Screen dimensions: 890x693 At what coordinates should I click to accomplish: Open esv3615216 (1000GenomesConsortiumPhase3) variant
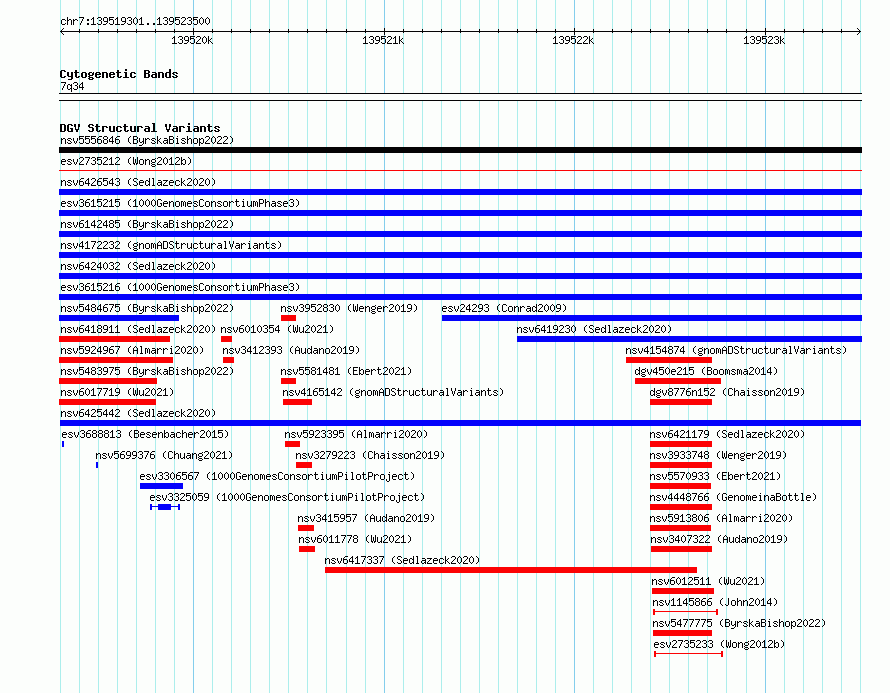pyautogui.click(x=180, y=287)
